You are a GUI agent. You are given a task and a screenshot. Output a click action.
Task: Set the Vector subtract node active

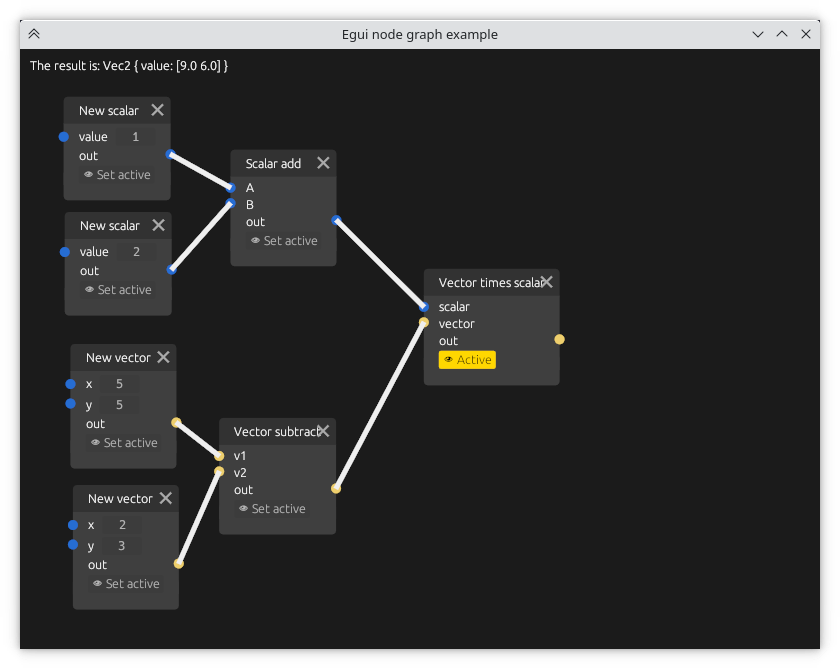pos(272,509)
